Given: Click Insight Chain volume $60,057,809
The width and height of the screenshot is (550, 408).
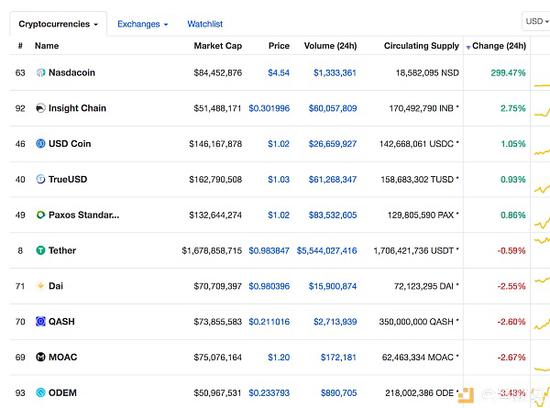Looking at the screenshot, I should 333,108.
